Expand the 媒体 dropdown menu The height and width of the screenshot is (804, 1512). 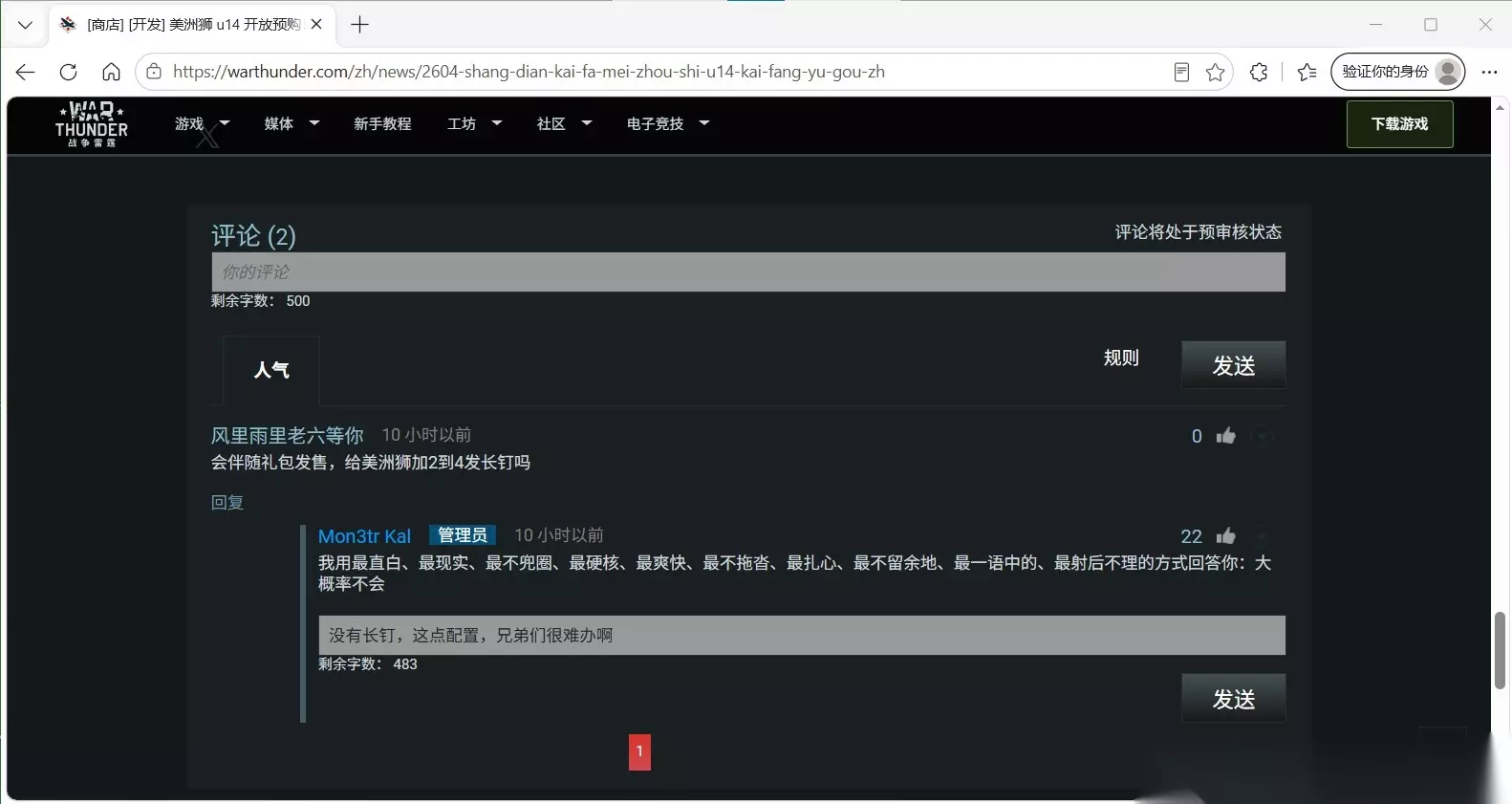292,123
